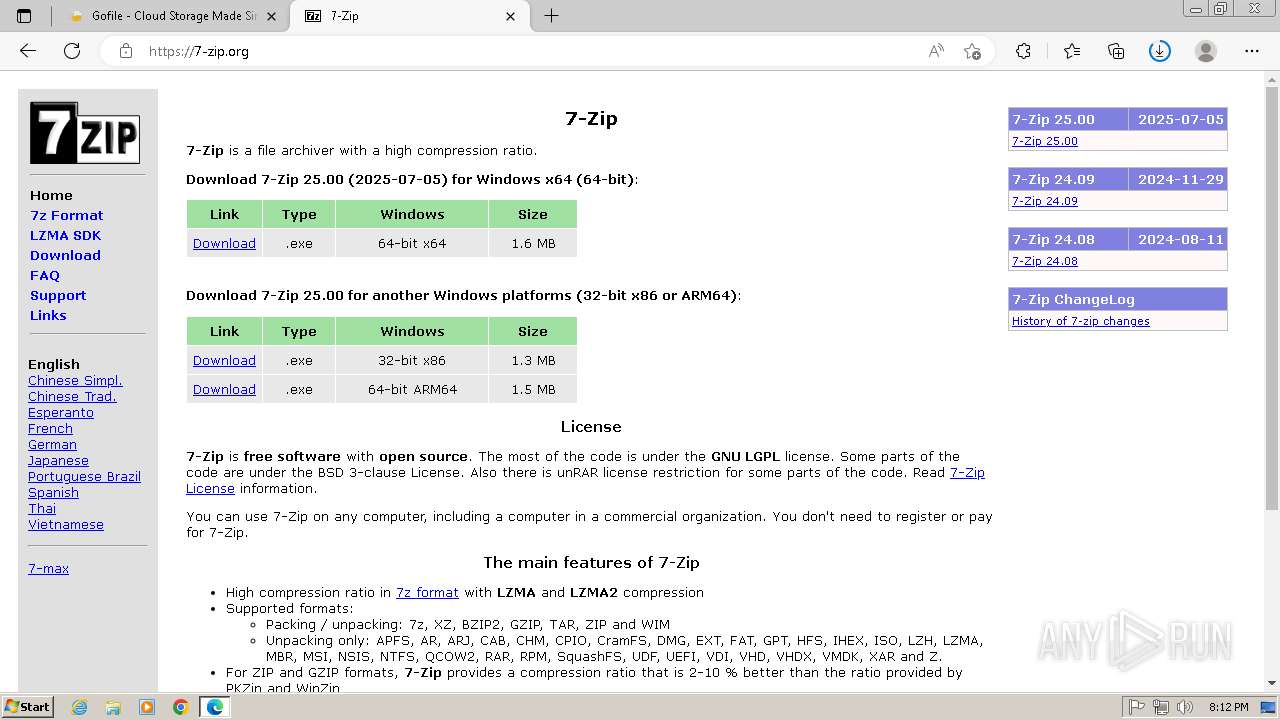Click the page vertical scrollbar down arrow
This screenshot has height=720, width=1280.
(1272, 683)
